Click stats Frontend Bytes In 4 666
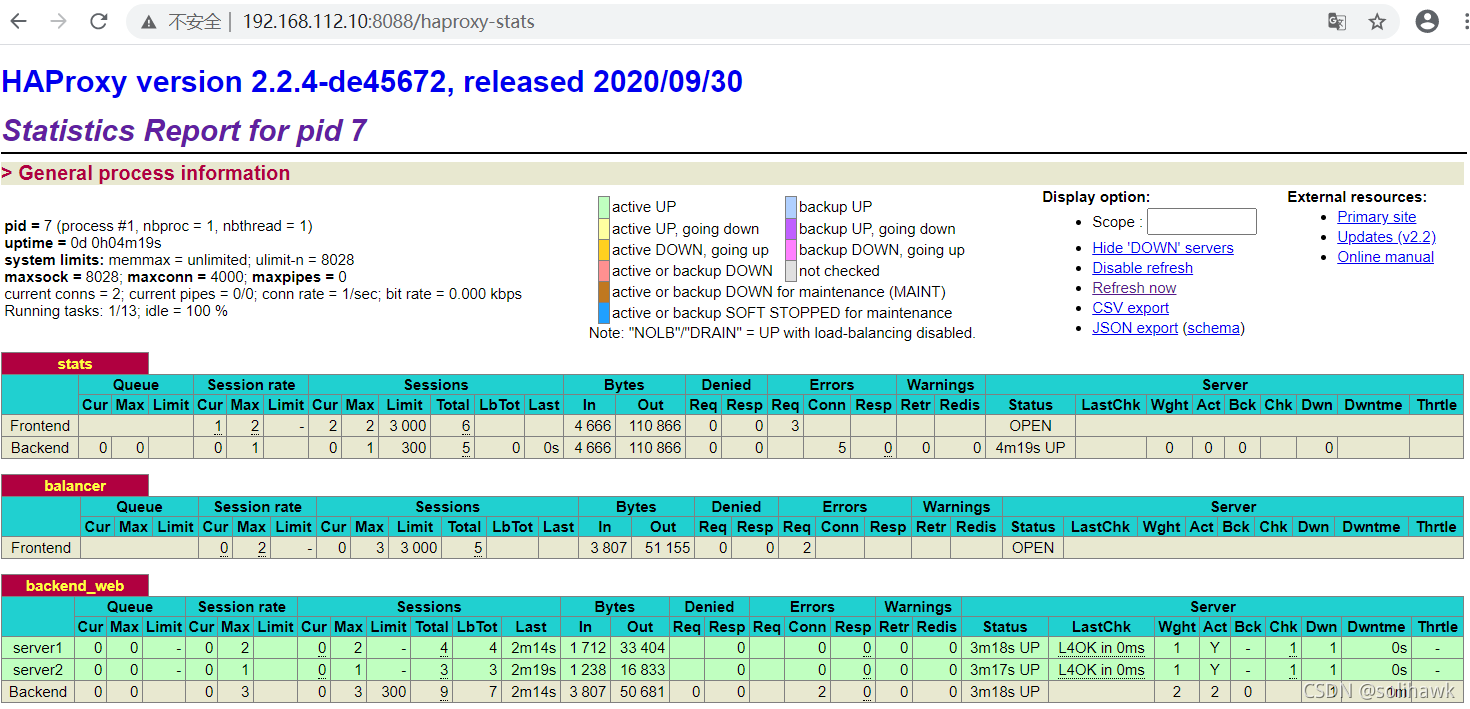This screenshot has width=1470, height=709. [x=593, y=426]
